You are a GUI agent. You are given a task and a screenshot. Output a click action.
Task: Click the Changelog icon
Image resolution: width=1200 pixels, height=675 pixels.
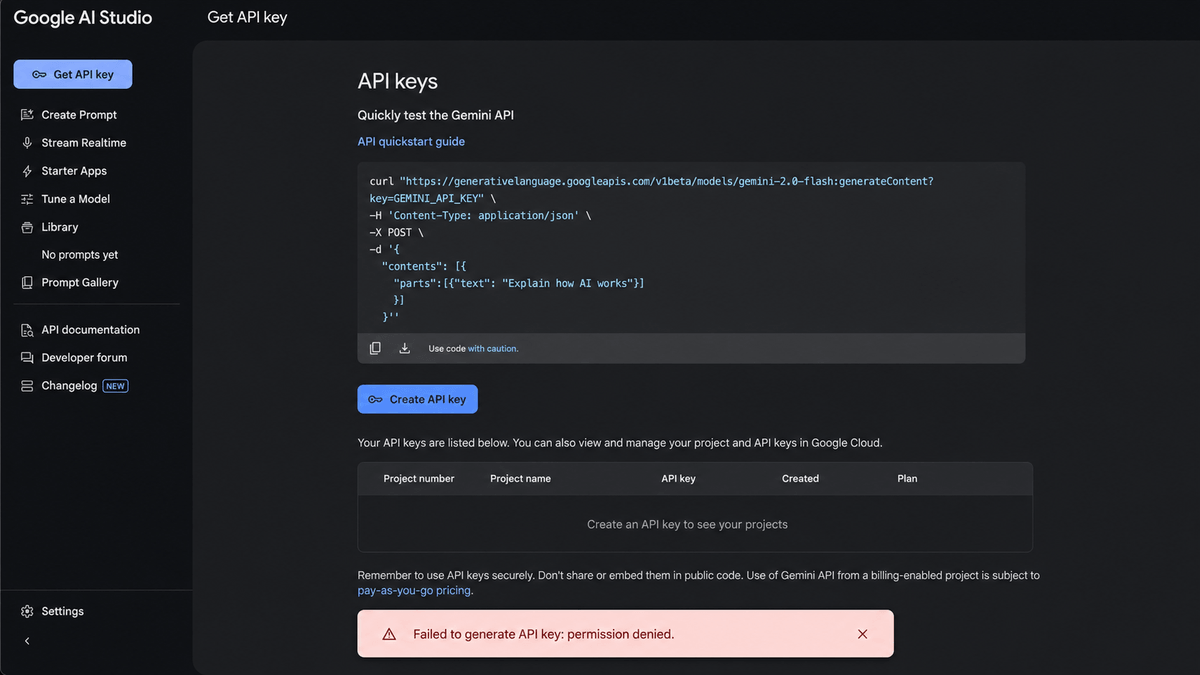(x=27, y=386)
